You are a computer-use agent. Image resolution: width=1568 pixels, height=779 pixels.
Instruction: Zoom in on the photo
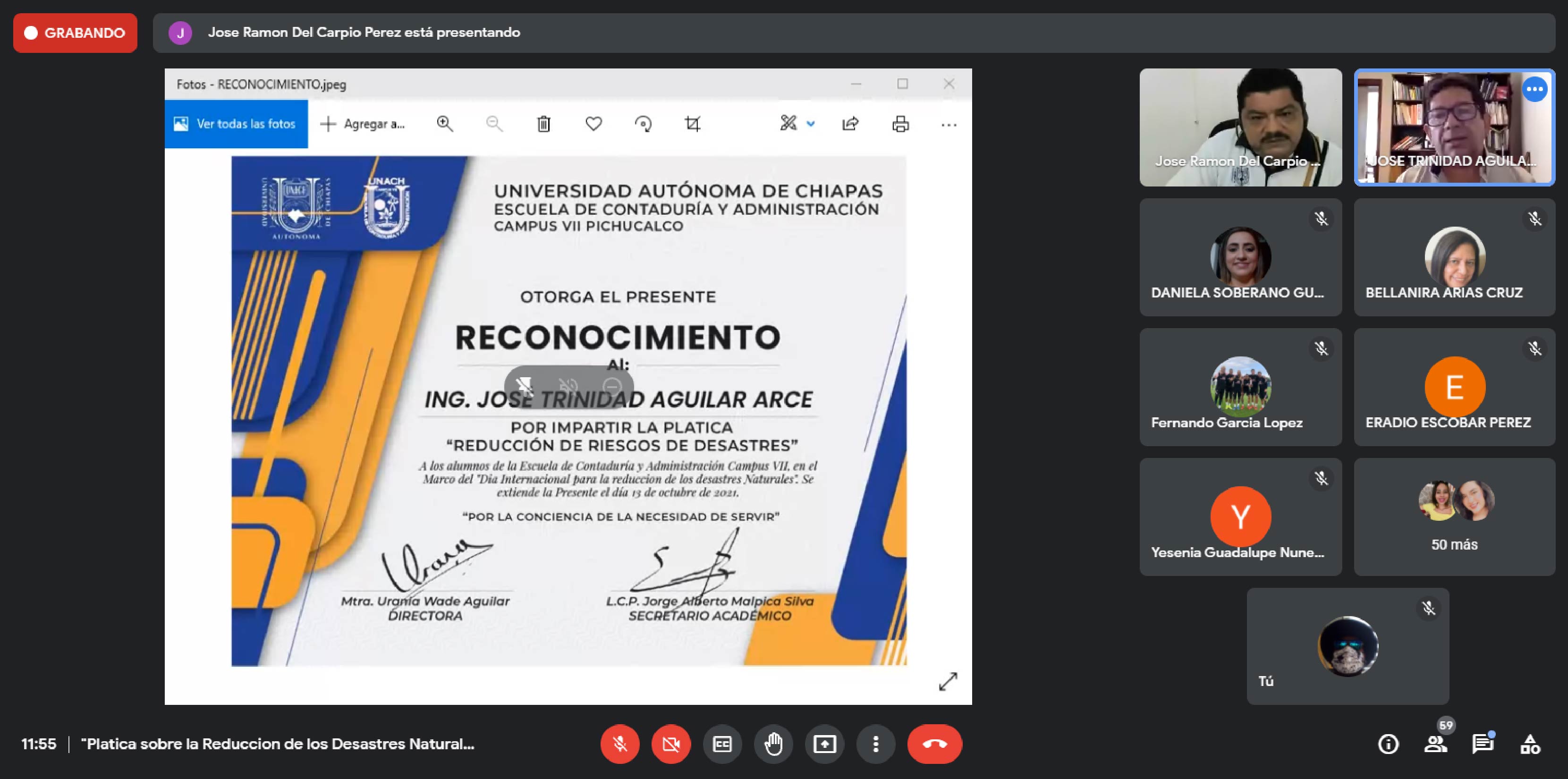point(445,124)
